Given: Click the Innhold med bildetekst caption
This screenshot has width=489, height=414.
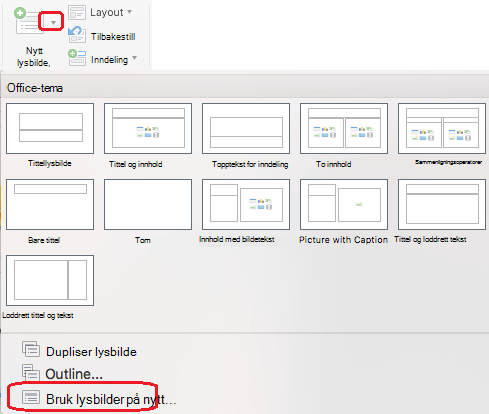Looking at the screenshot, I should tap(237, 239).
